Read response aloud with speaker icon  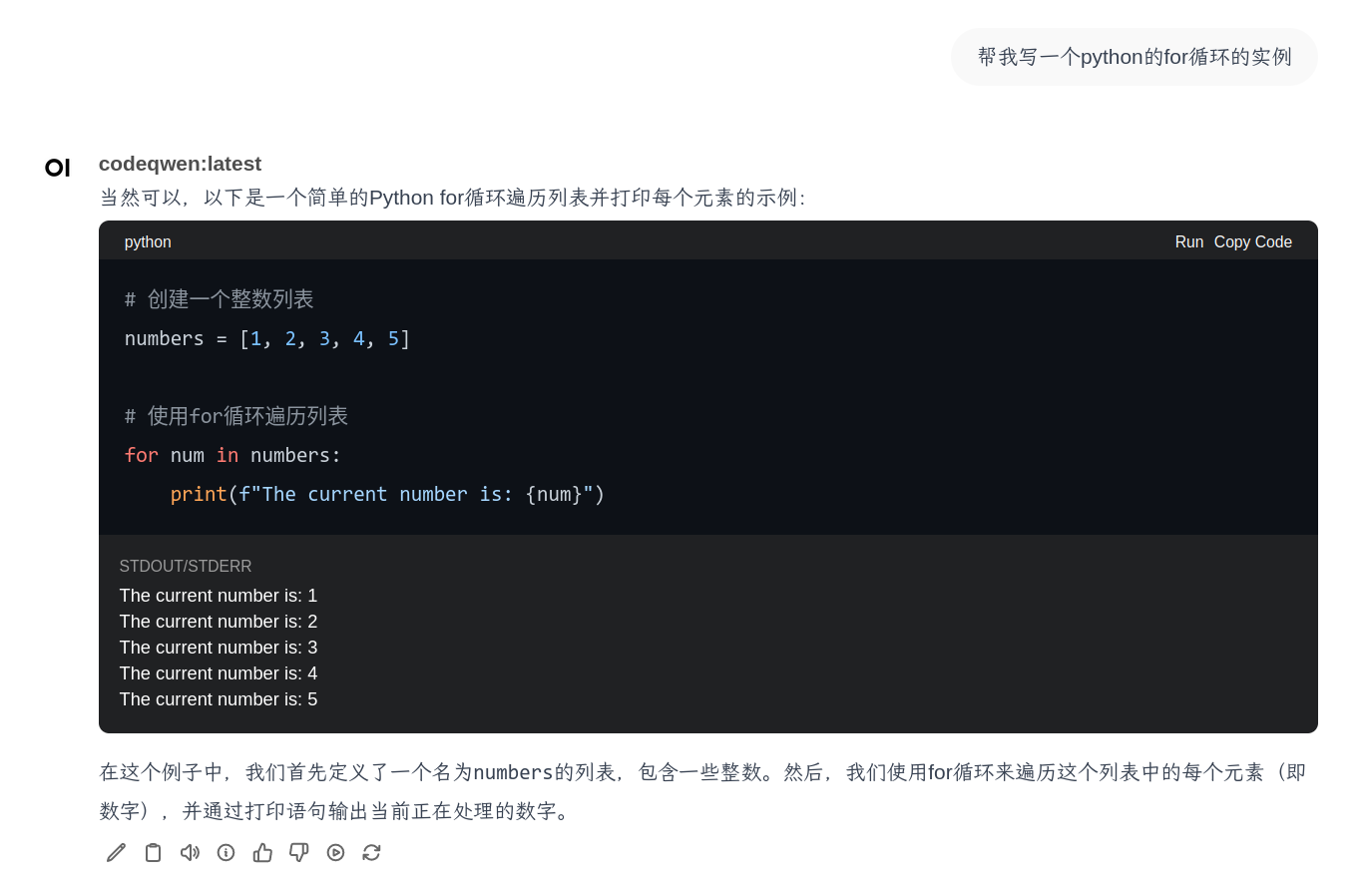190,852
